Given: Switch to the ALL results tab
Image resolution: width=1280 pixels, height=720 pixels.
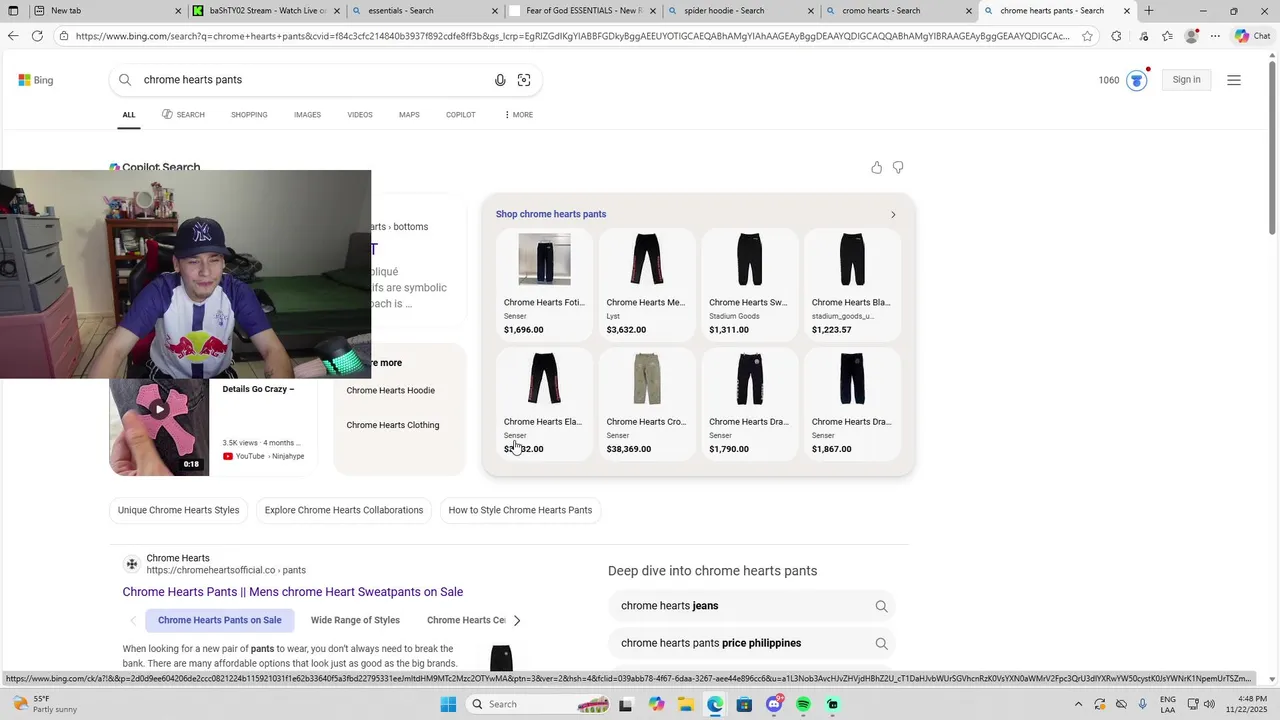Looking at the screenshot, I should point(129,115).
